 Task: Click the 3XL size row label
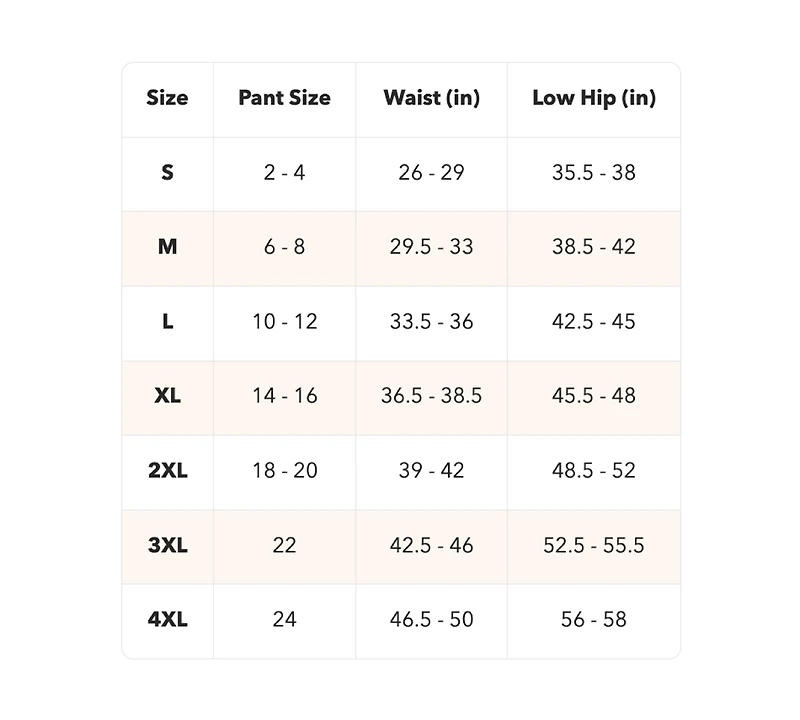[167, 545]
